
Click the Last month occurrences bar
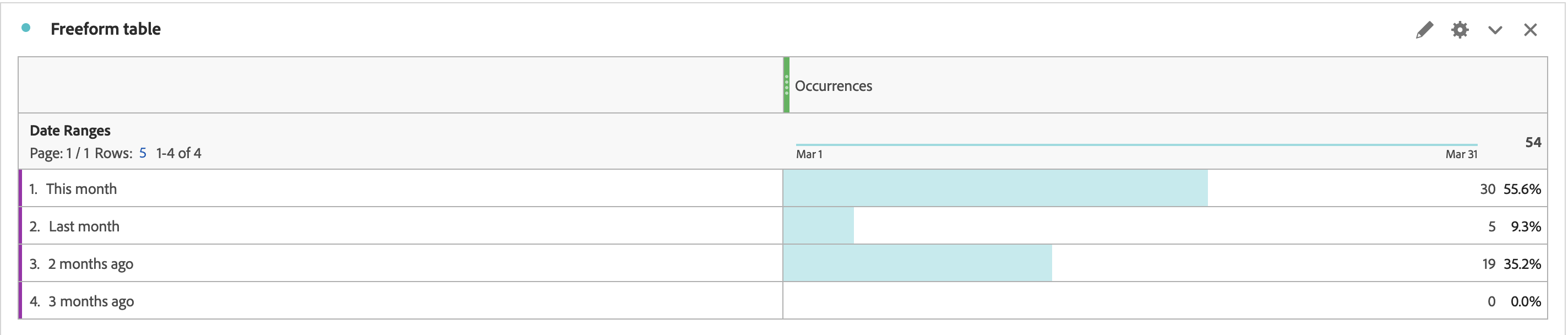point(818,226)
